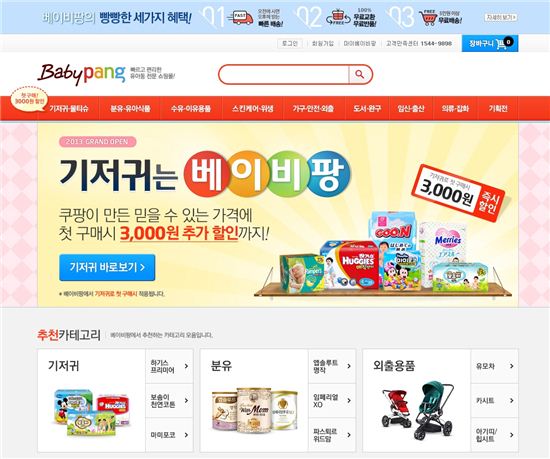550x459 pixels.
Task: Click the first purchase 3000원 speech bubble
Action: click(x=29, y=99)
